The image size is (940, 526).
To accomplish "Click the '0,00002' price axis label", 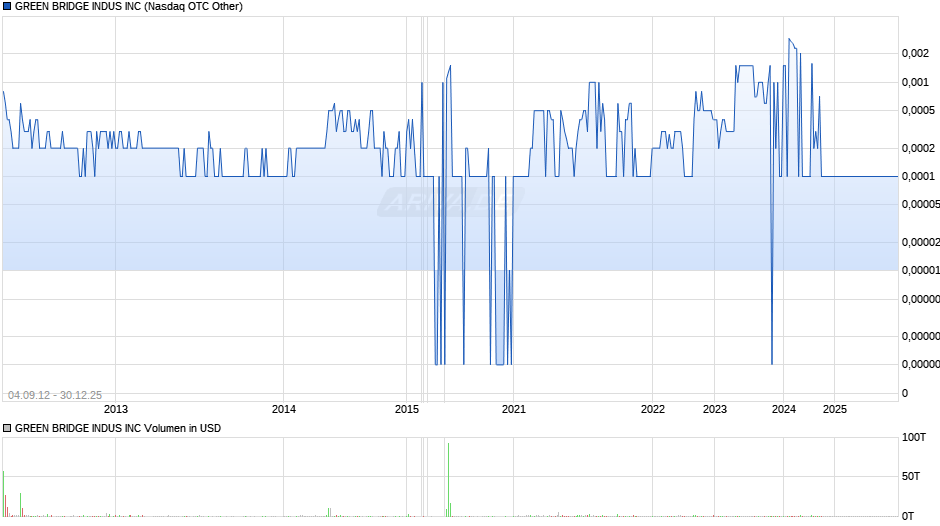I will coord(921,242).
